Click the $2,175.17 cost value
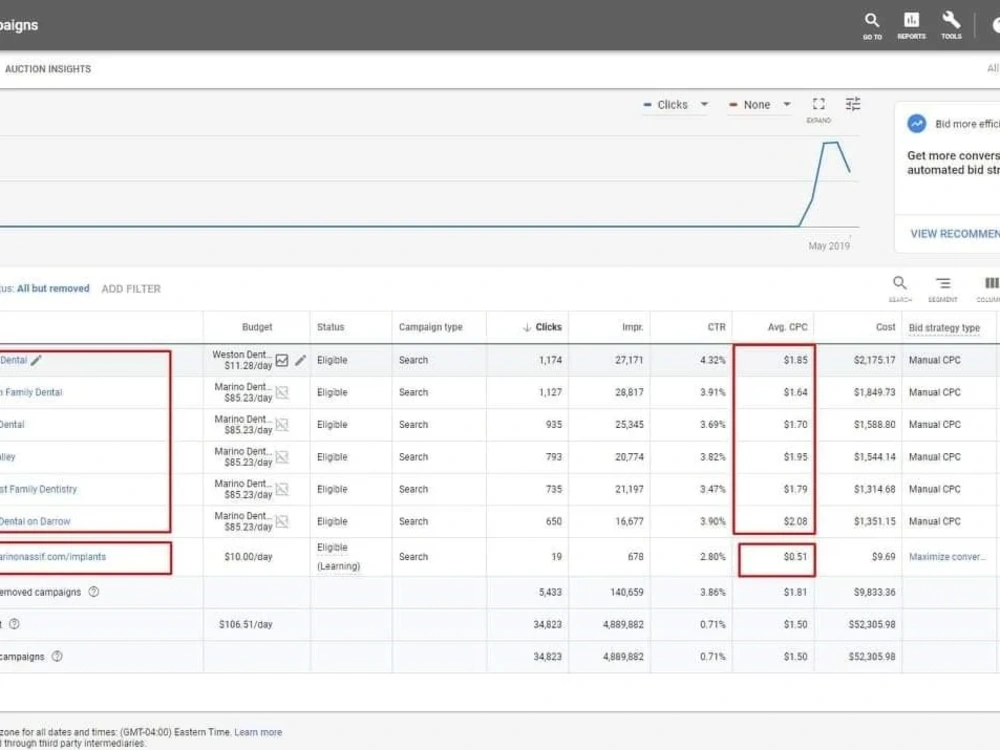 (x=874, y=360)
